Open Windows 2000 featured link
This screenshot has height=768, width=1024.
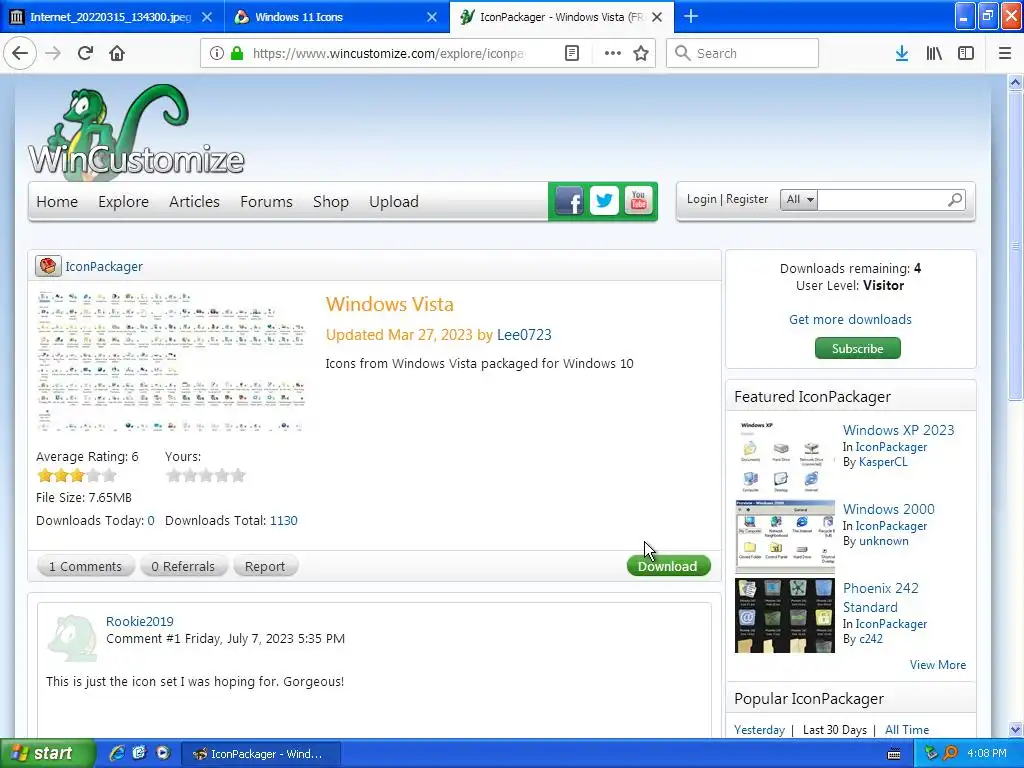pos(888,509)
